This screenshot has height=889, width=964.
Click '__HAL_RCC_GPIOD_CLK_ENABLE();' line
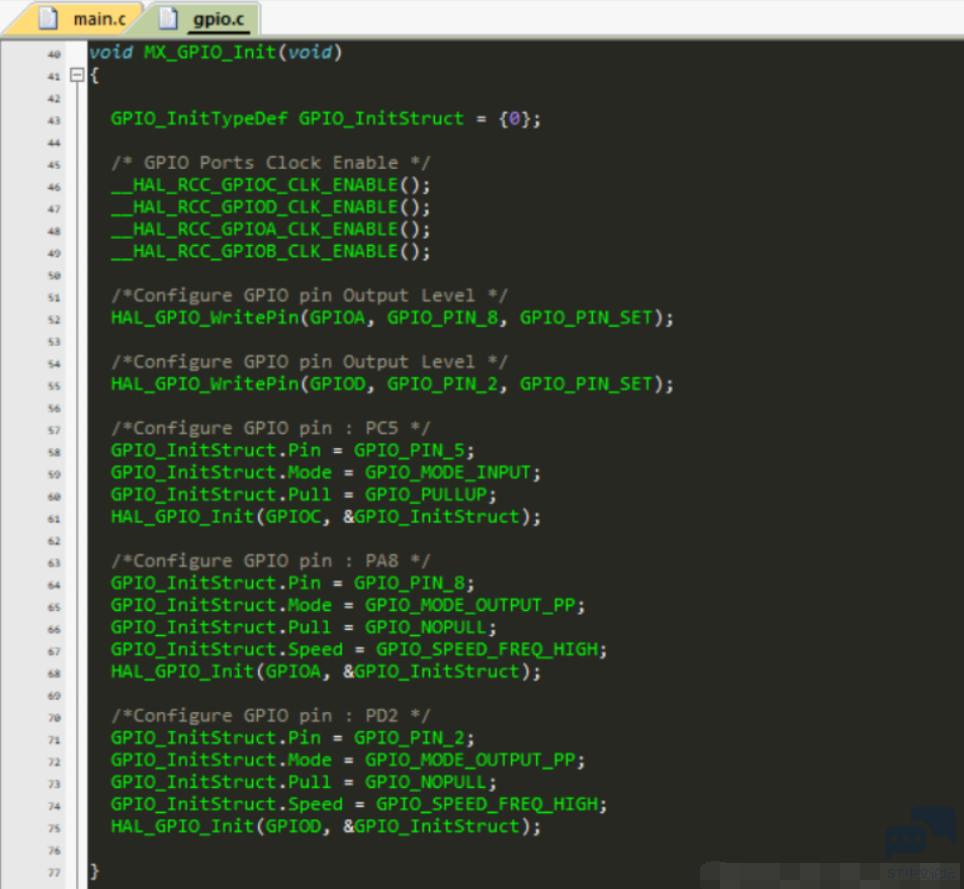point(271,207)
